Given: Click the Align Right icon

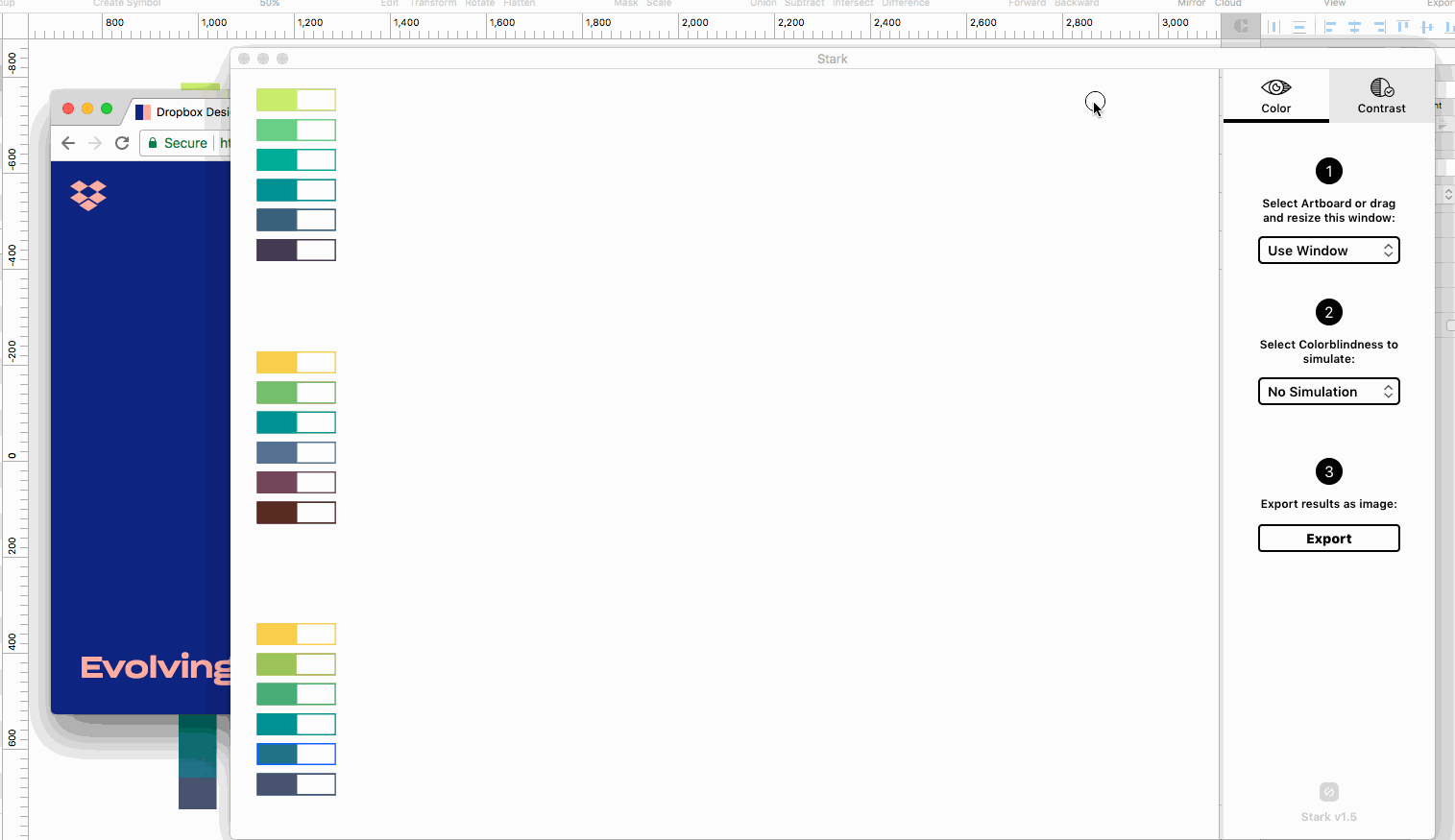Looking at the screenshot, I should coord(1379,27).
